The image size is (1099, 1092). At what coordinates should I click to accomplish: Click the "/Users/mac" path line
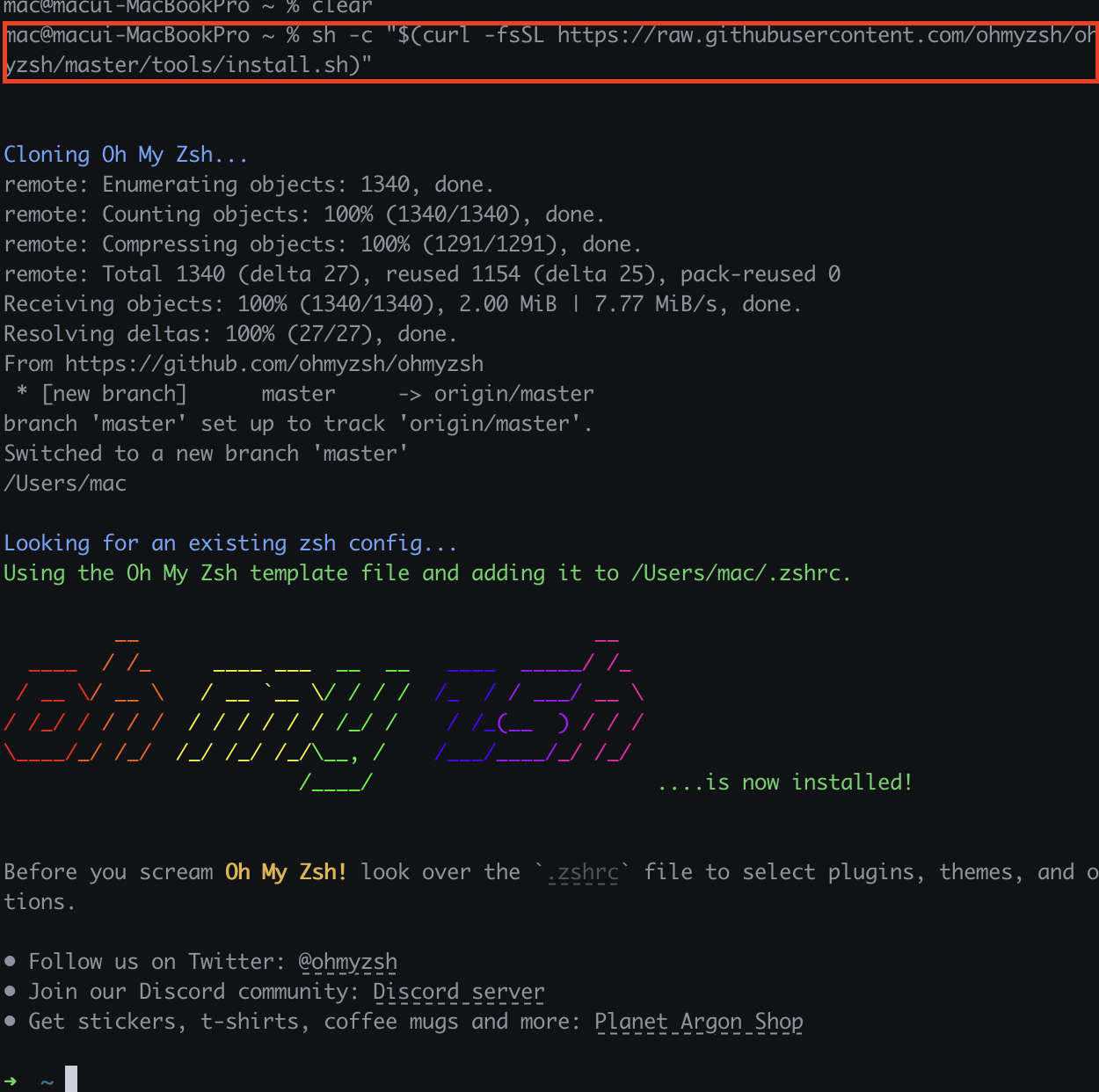pyautogui.click(x=65, y=484)
